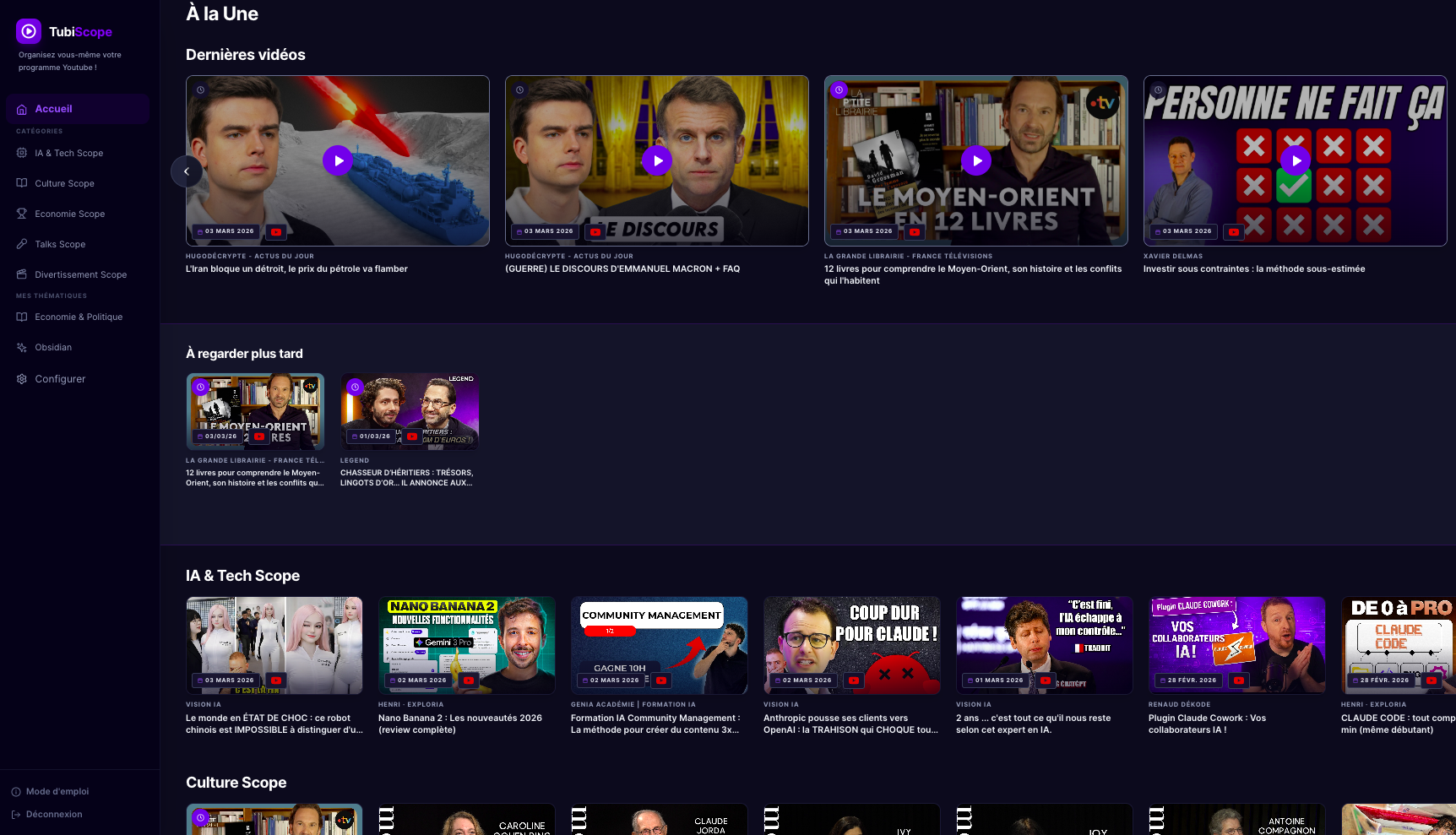The width and height of the screenshot is (1456, 835).
Task: Open the TubiScope logo home link
Action: click(64, 32)
